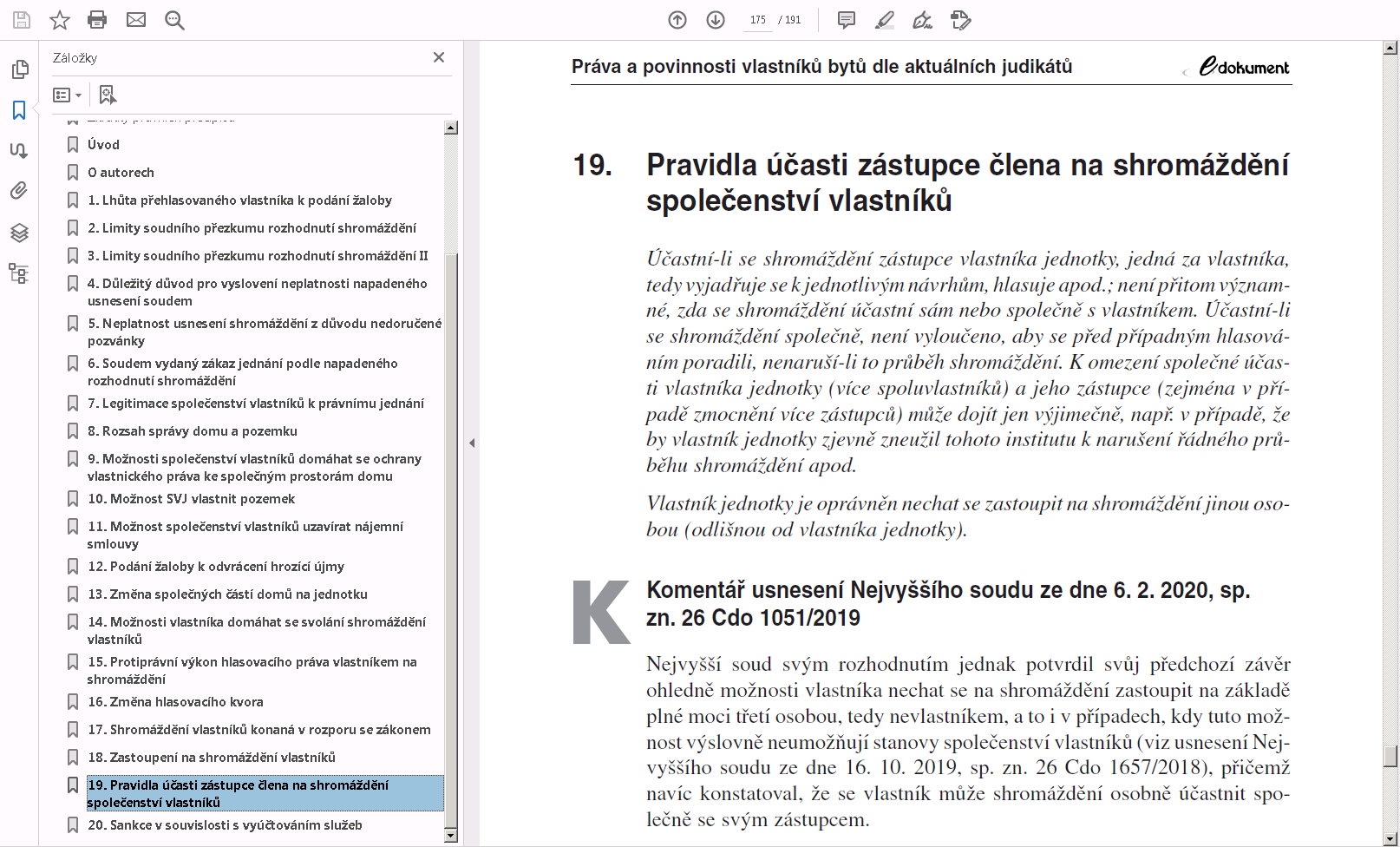Image resolution: width=1400 pixels, height=847 pixels.
Task: Select the highlight text pen tool
Action: [x=884, y=19]
